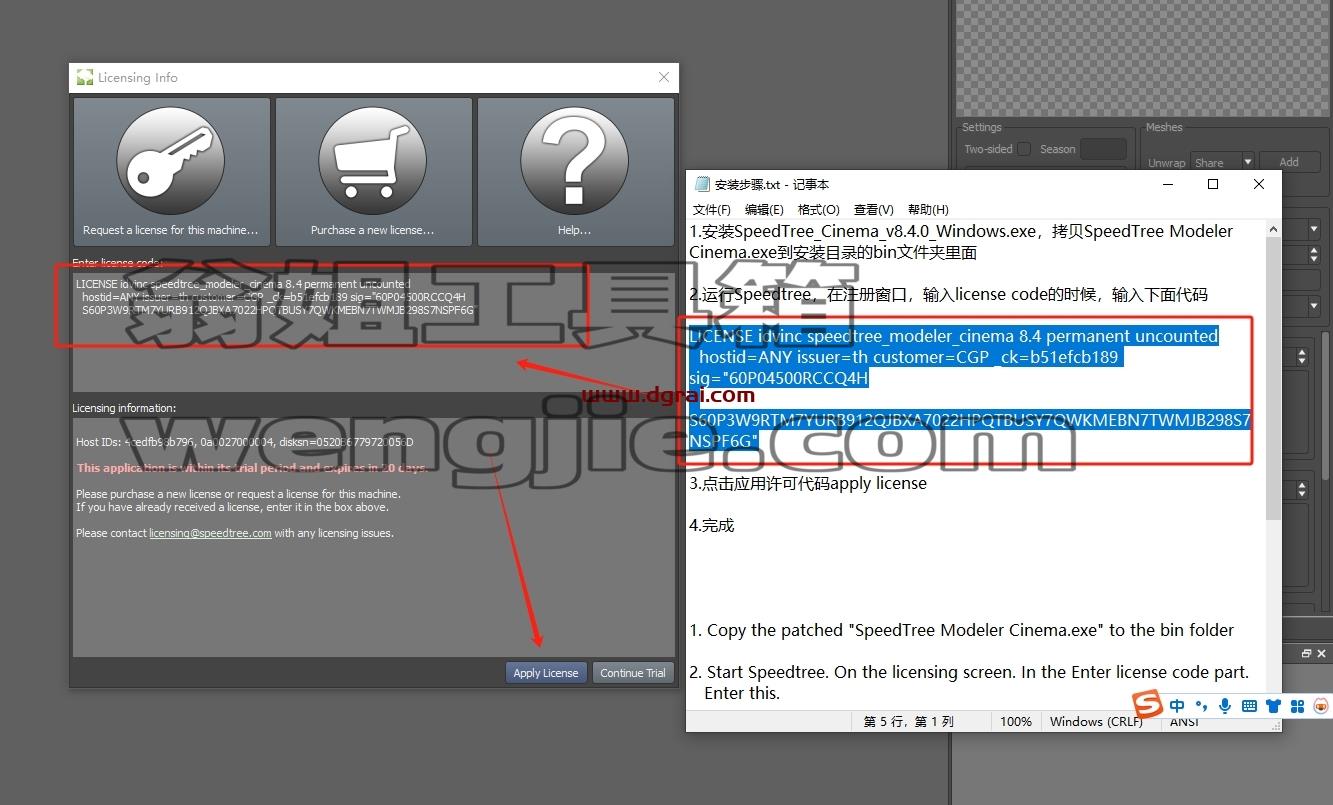
Task: Open the 编辑(E) menu in Notepad
Action: coord(764,209)
